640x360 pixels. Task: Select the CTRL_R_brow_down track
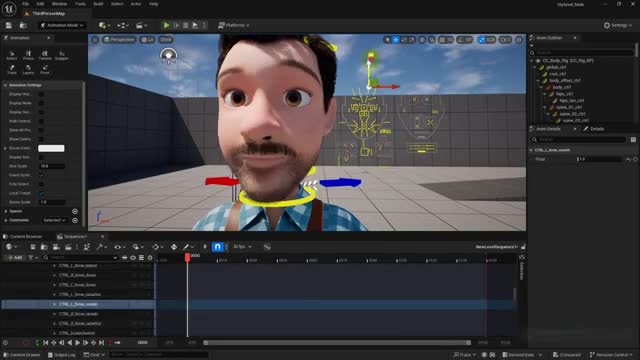point(78,275)
